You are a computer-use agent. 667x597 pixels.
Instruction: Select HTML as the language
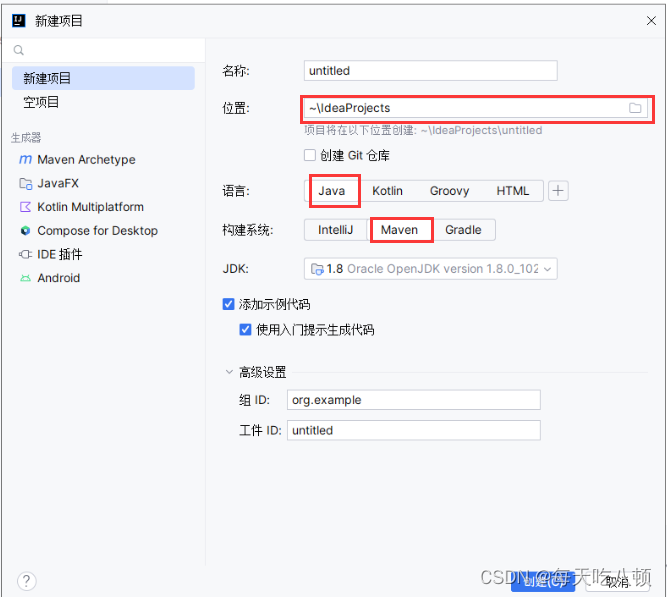click(x=513, y=191)
